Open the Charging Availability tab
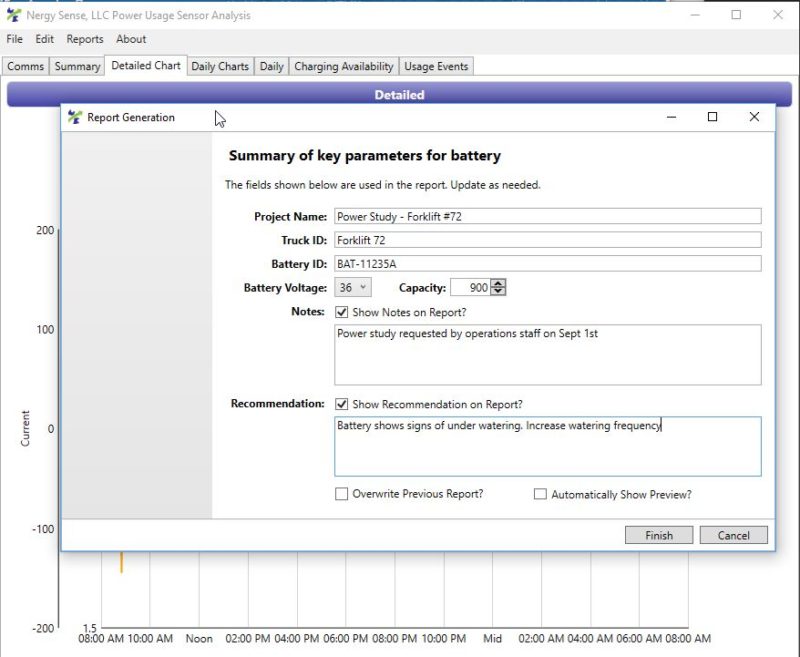The width and height of the screenshot is (800, 657). coord(344,66)
